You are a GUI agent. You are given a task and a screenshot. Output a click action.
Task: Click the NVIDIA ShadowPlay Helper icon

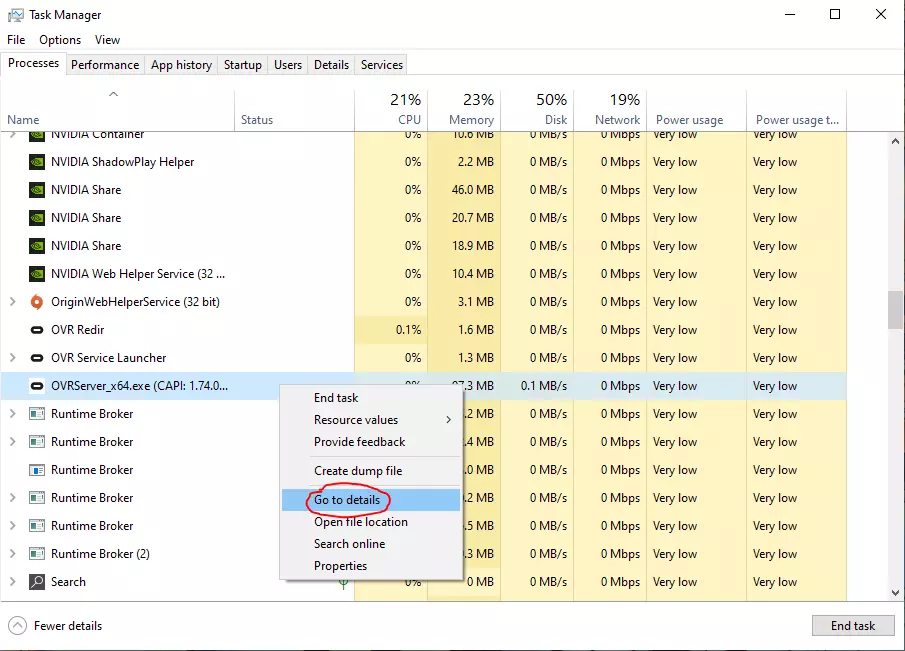coord(37,162)
